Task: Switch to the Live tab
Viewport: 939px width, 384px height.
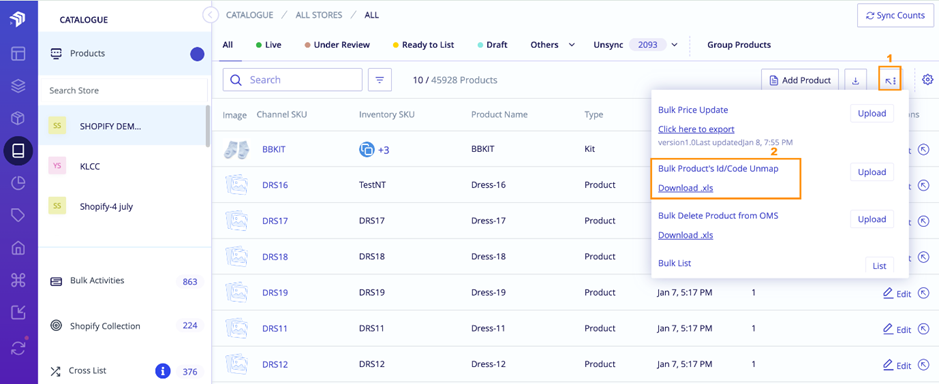Action: click(268, 45)
